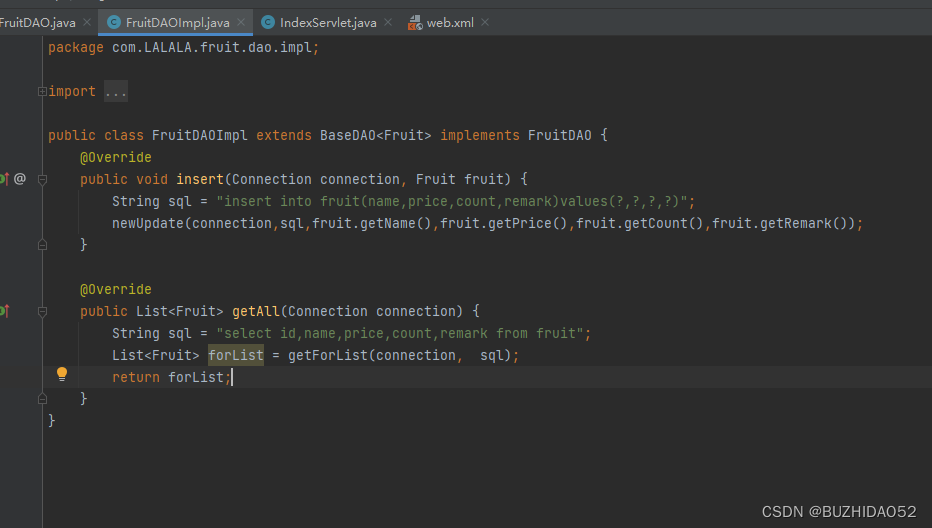Switch to the FruitDAO.java tab
The width and height of the screenshot is (932, 528).
tap(37, 23)
